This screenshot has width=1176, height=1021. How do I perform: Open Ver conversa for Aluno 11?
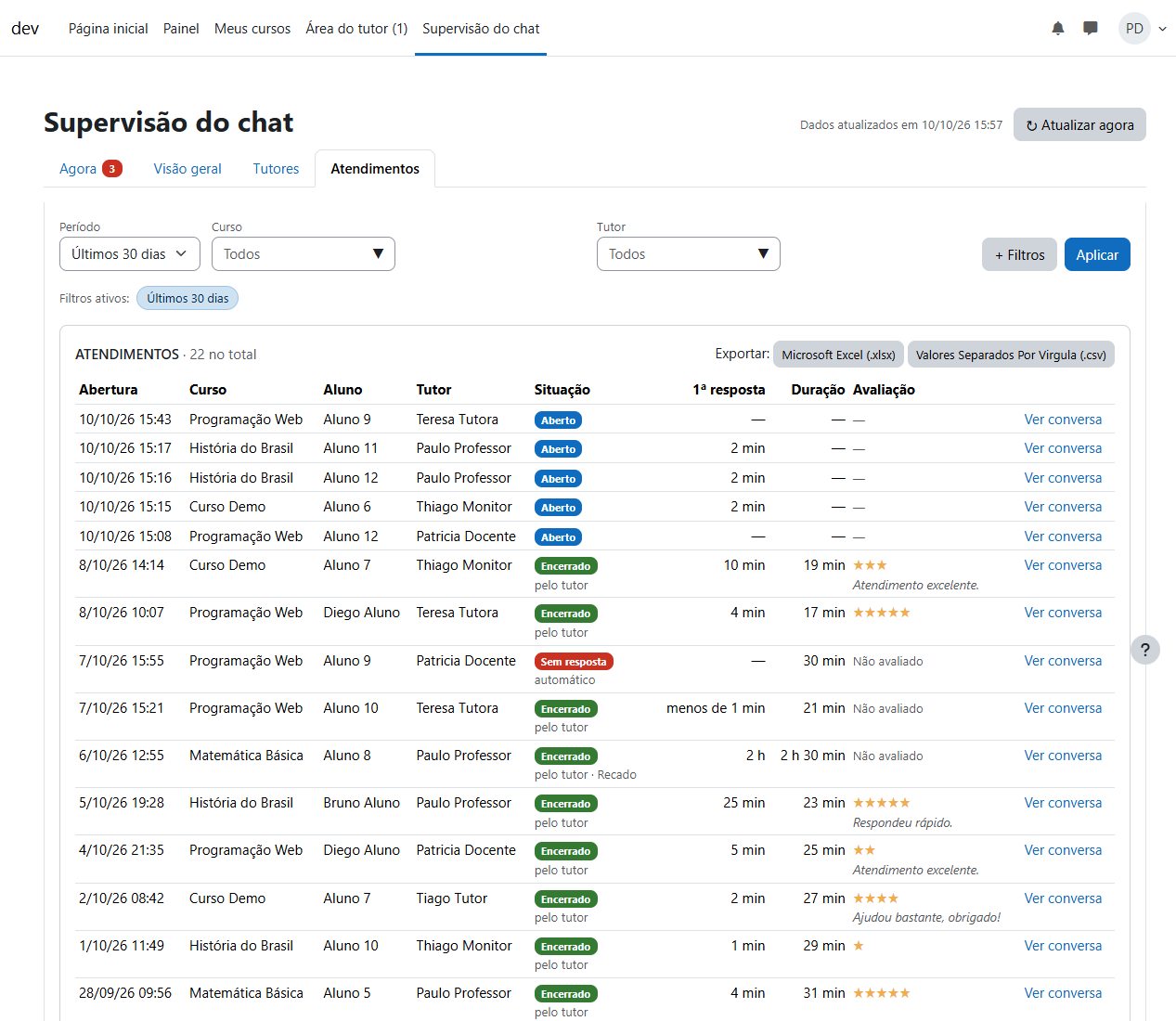(1063, 448)
